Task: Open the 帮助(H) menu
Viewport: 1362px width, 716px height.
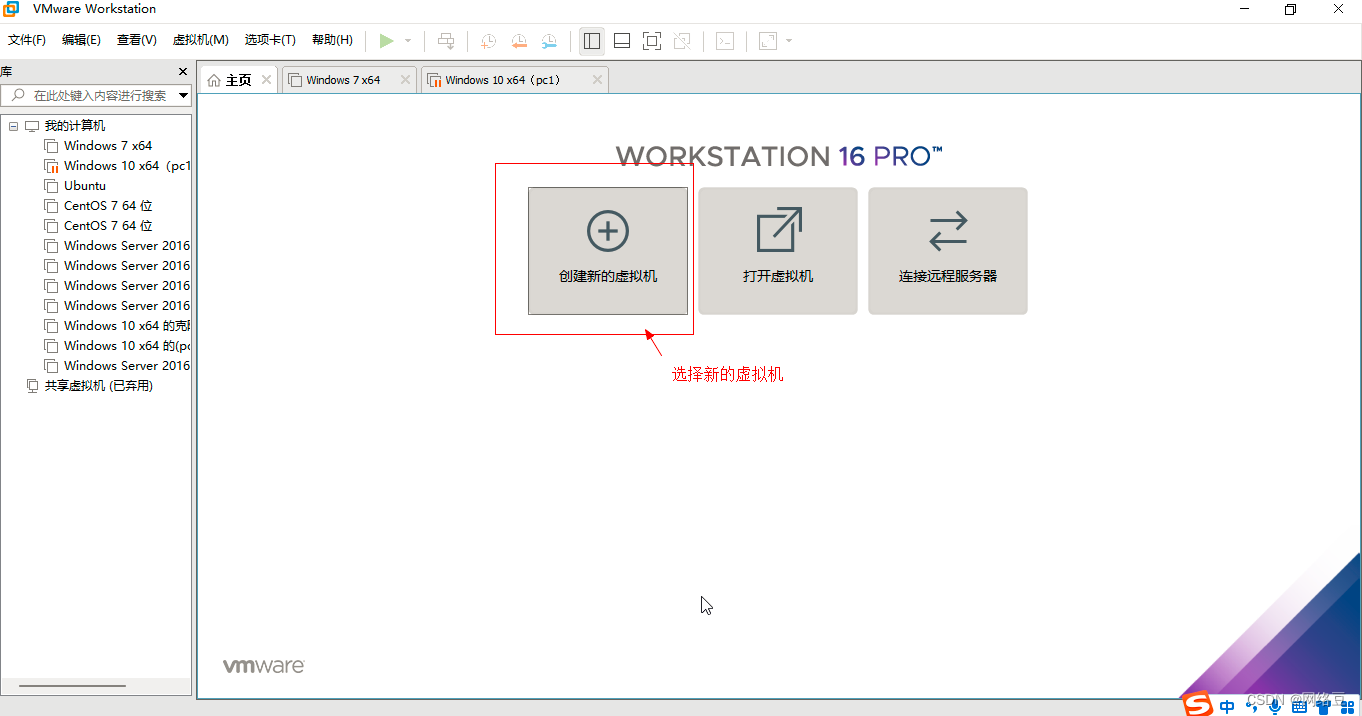Action: [332, 40]
